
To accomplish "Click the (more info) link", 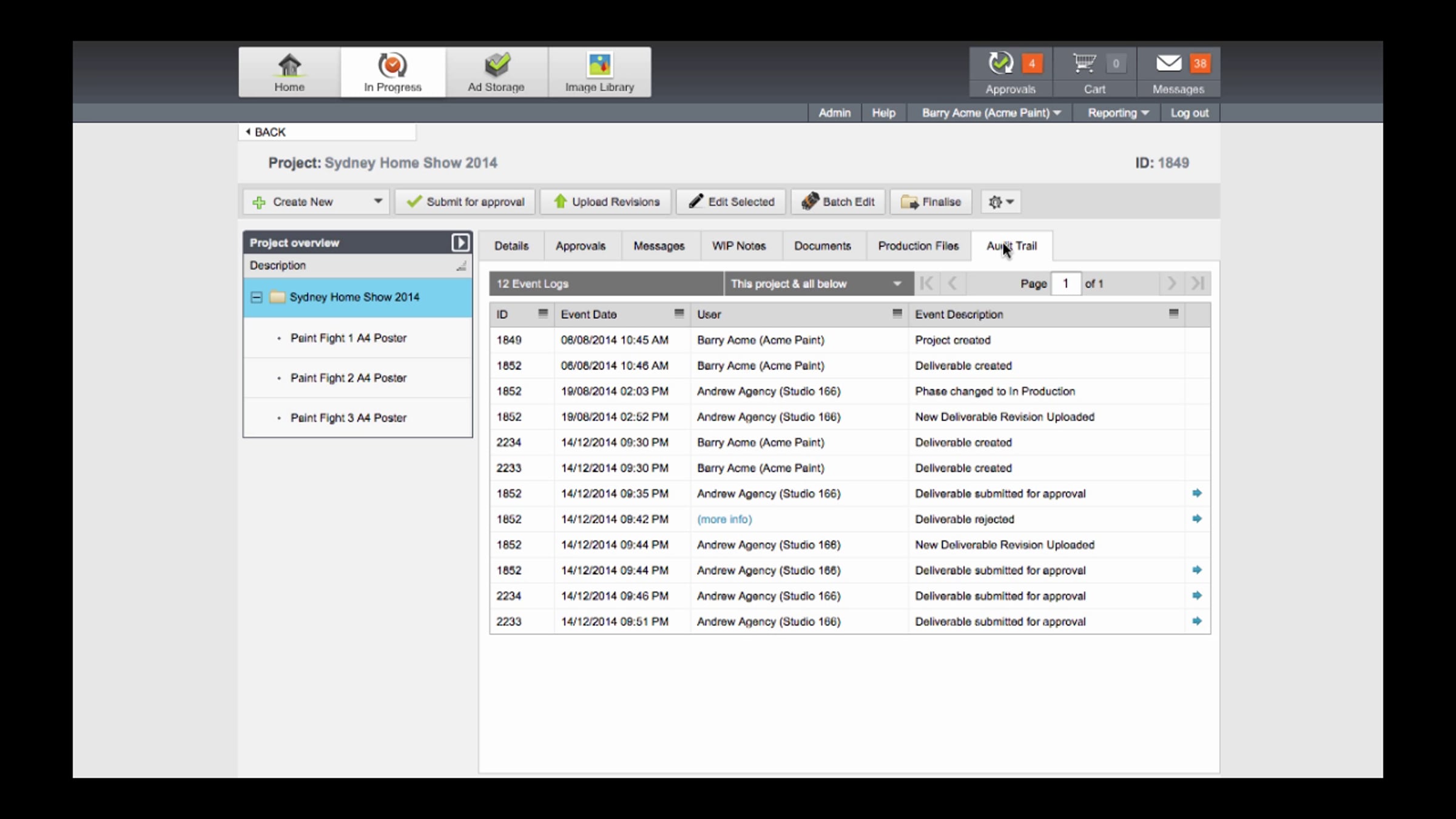I will (724, 519).
